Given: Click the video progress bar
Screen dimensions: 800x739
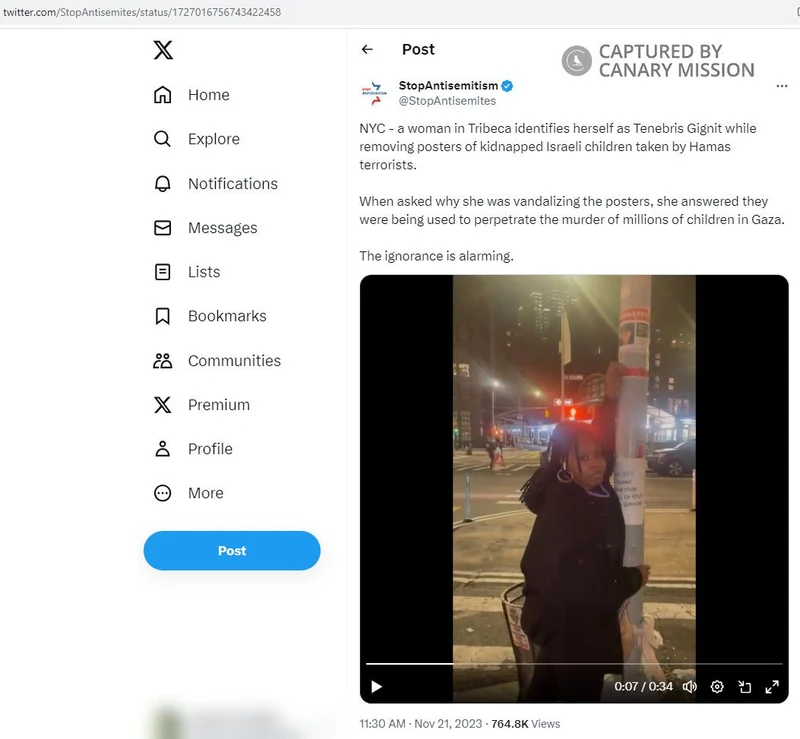Looking at the screenshot, I should [574, 664].
